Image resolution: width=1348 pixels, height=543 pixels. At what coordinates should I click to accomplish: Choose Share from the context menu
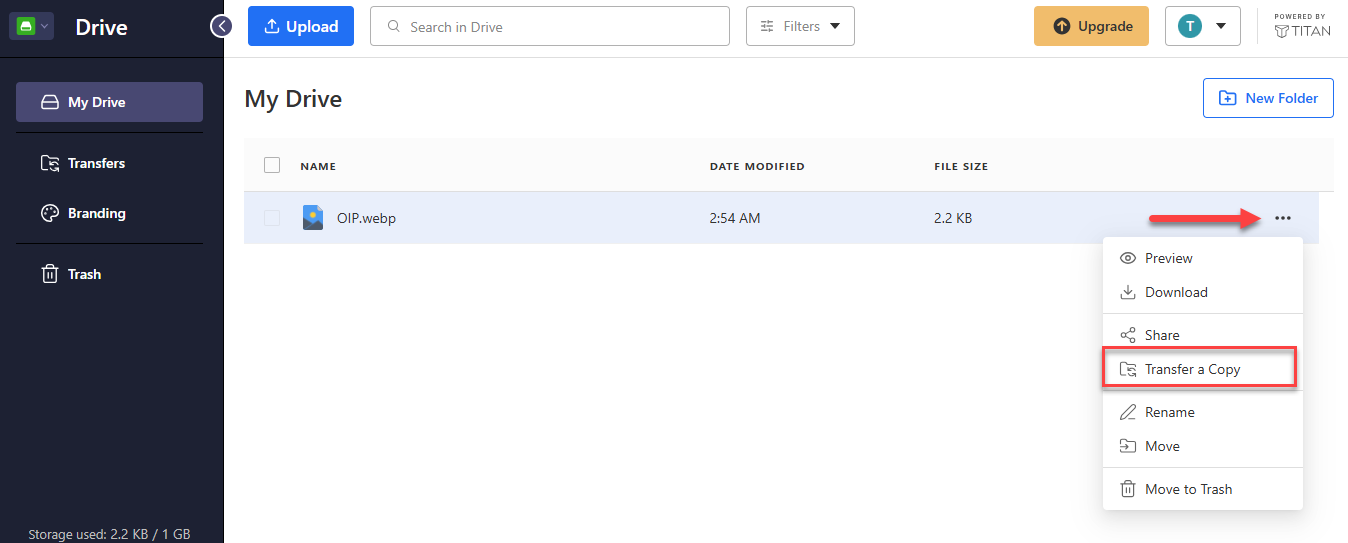(1203, 335)
